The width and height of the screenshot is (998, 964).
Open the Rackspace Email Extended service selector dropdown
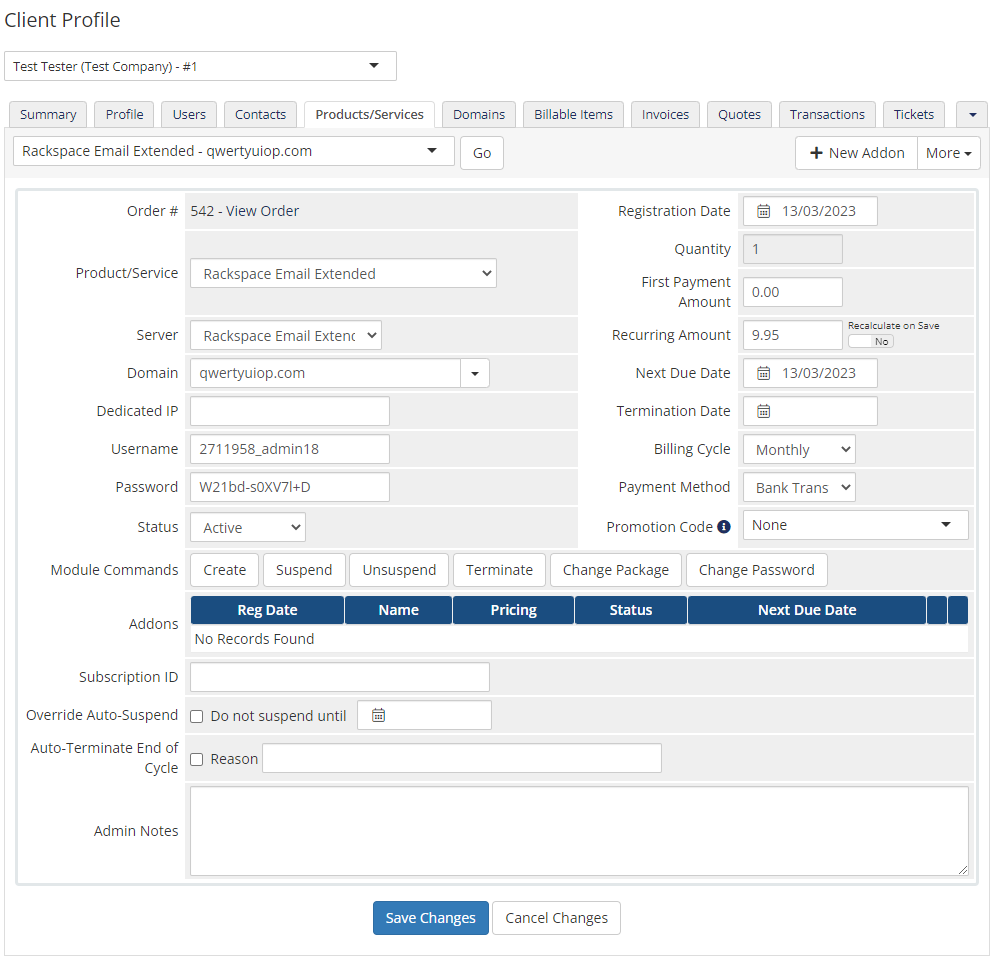pos(234,151)
